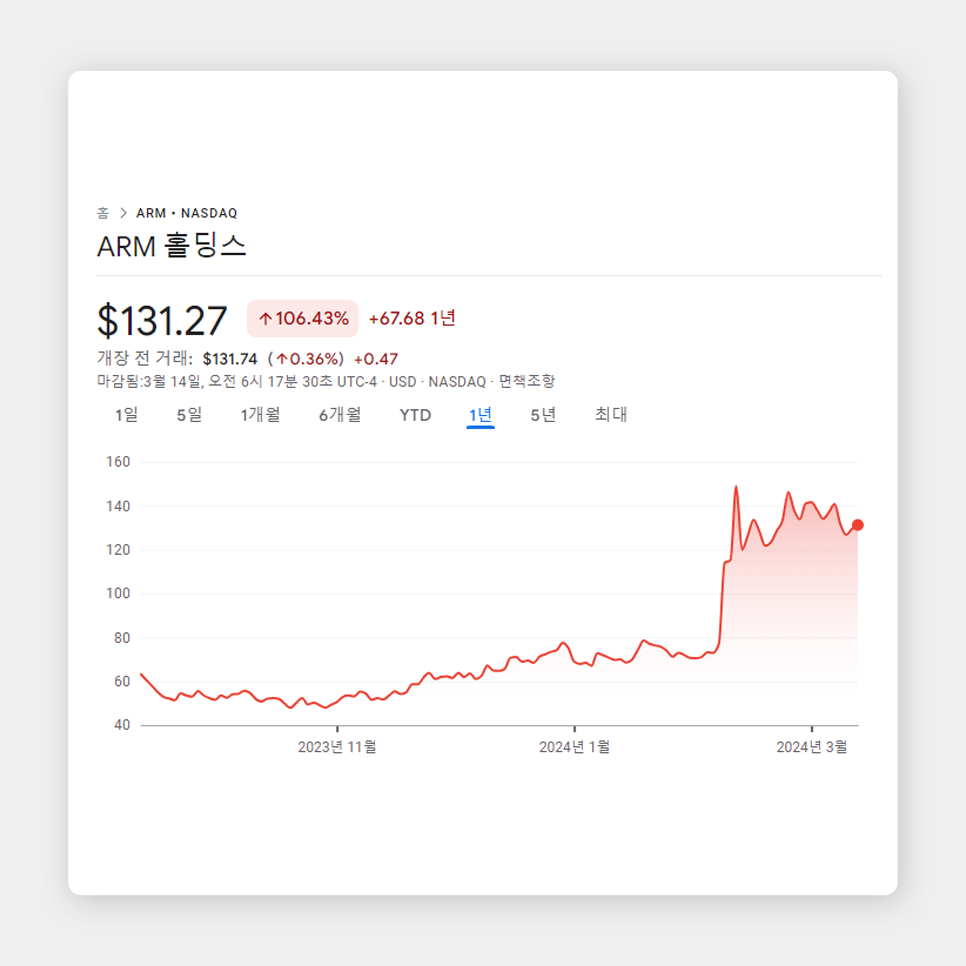Click the 60 y-axis label
The image size is (966, 966).
tap(122, 682)
